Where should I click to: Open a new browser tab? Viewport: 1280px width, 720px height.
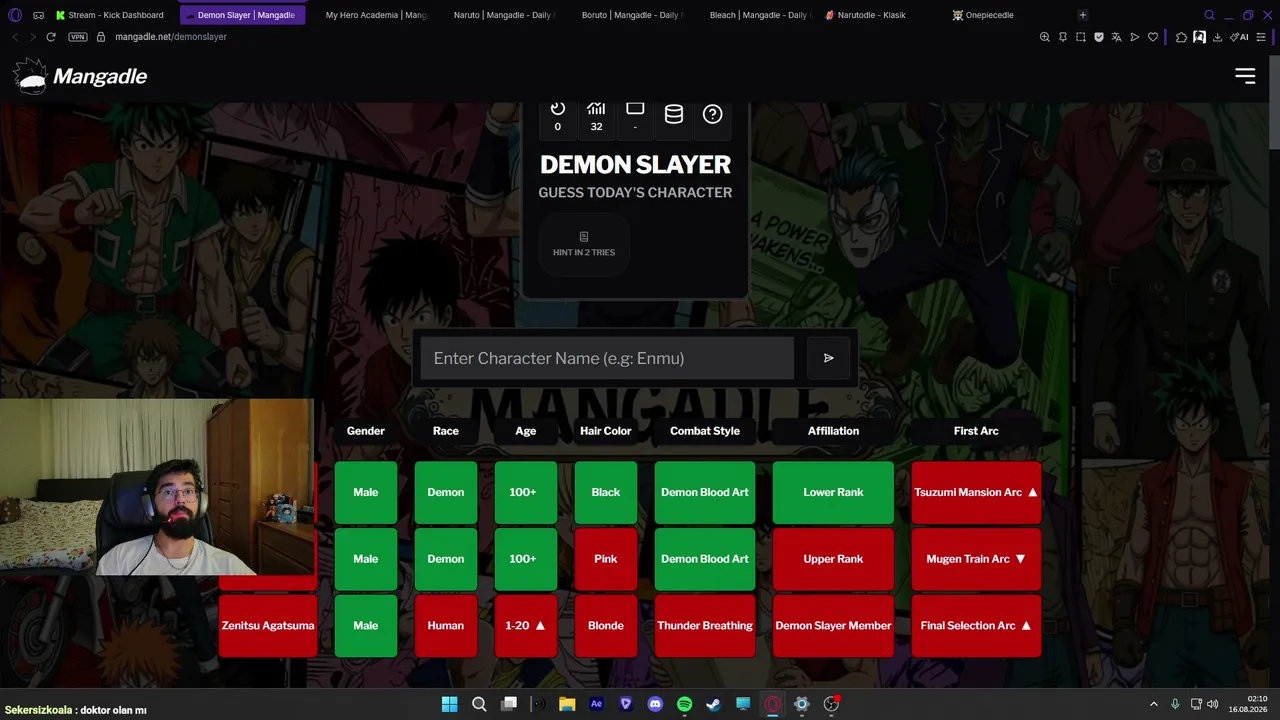click(1083, 15)
